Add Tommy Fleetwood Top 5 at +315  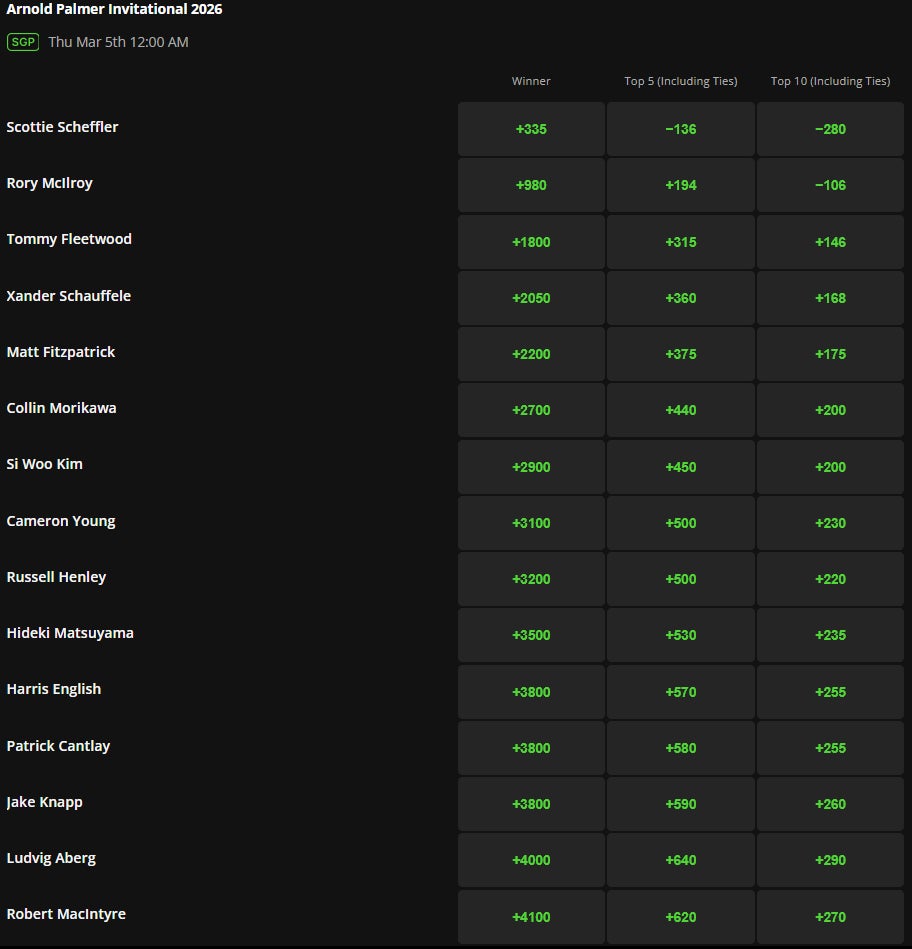(680, 242)
